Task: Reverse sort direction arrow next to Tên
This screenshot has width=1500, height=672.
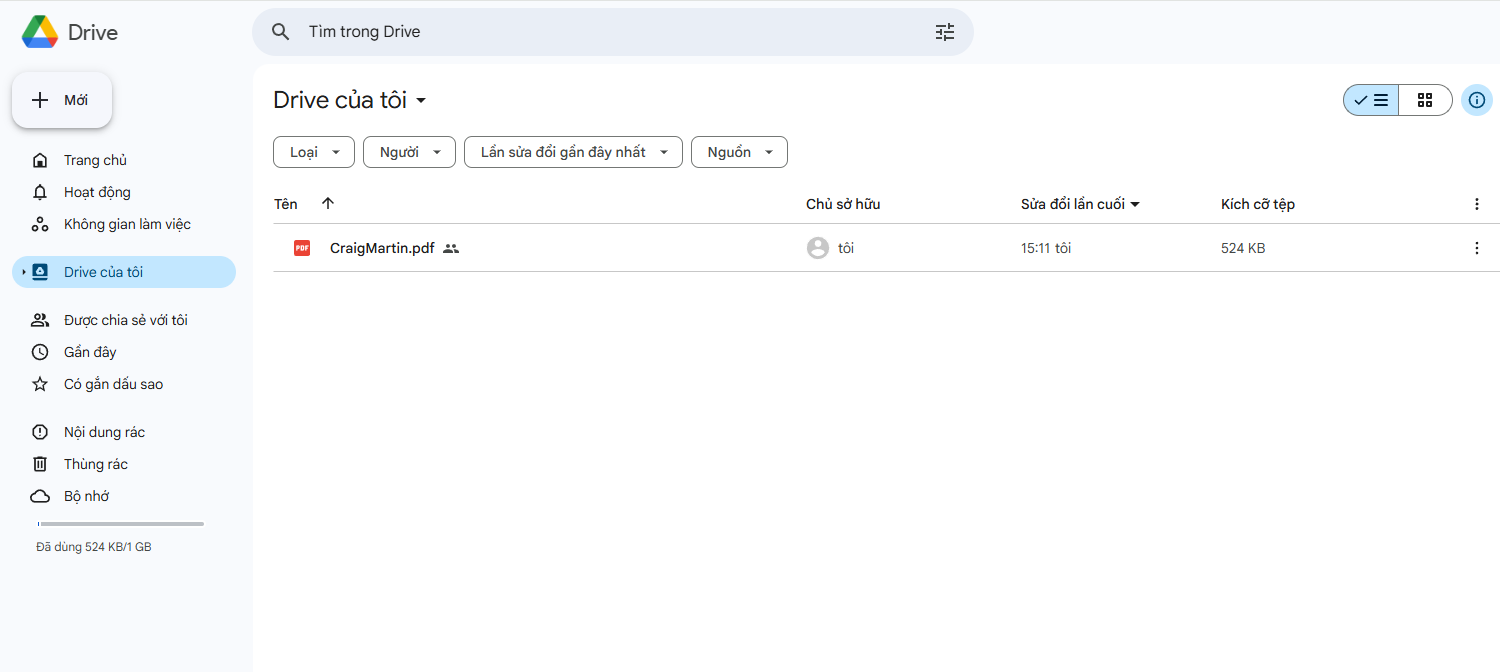Action: tap(328, 204)
